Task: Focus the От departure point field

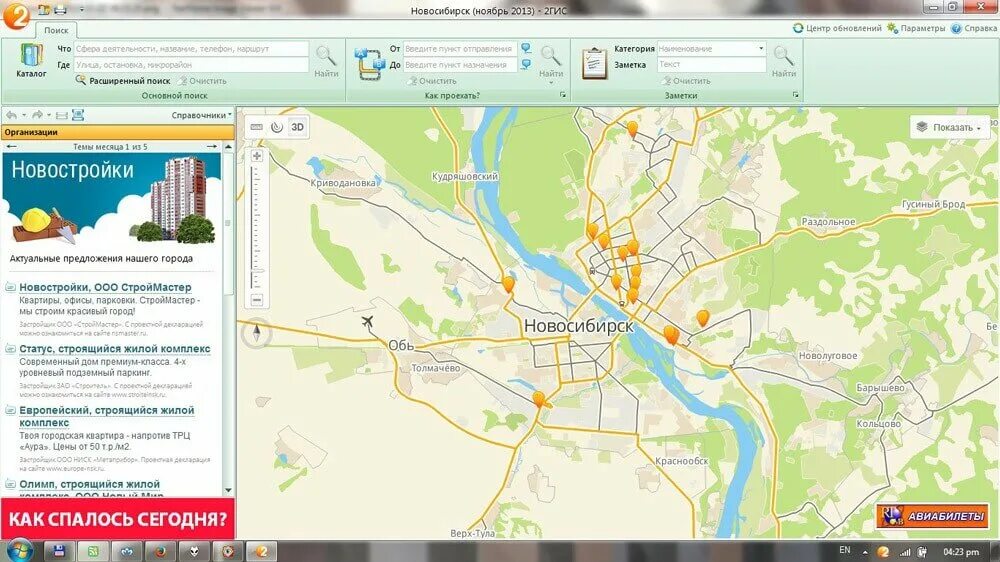Action: pyautogui.click(x=460, y=48)
